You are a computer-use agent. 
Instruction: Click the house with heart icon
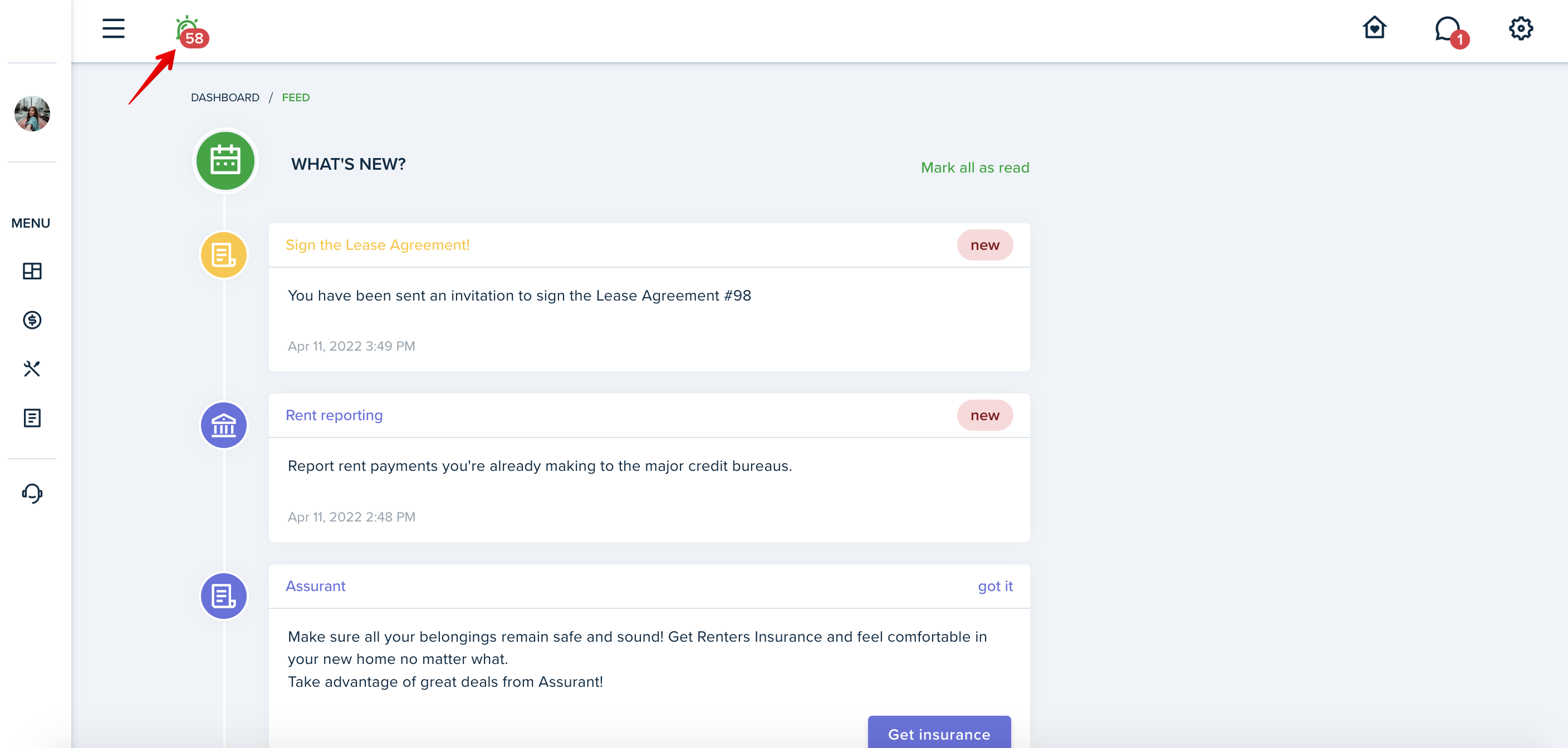point(1374,28)
